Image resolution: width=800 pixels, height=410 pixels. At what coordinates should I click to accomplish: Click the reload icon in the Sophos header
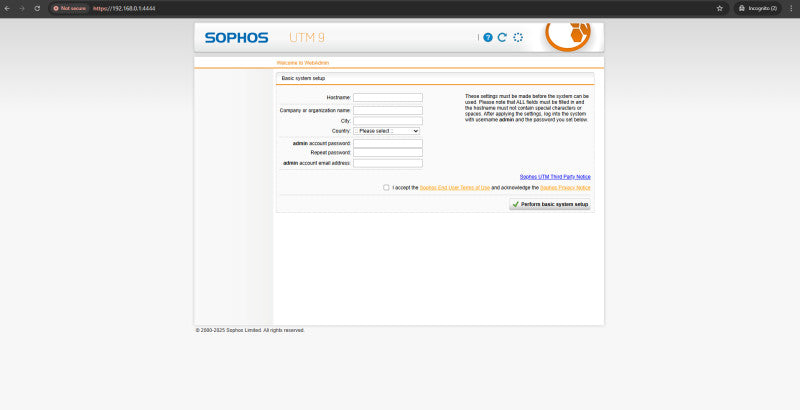coord(502,37)
